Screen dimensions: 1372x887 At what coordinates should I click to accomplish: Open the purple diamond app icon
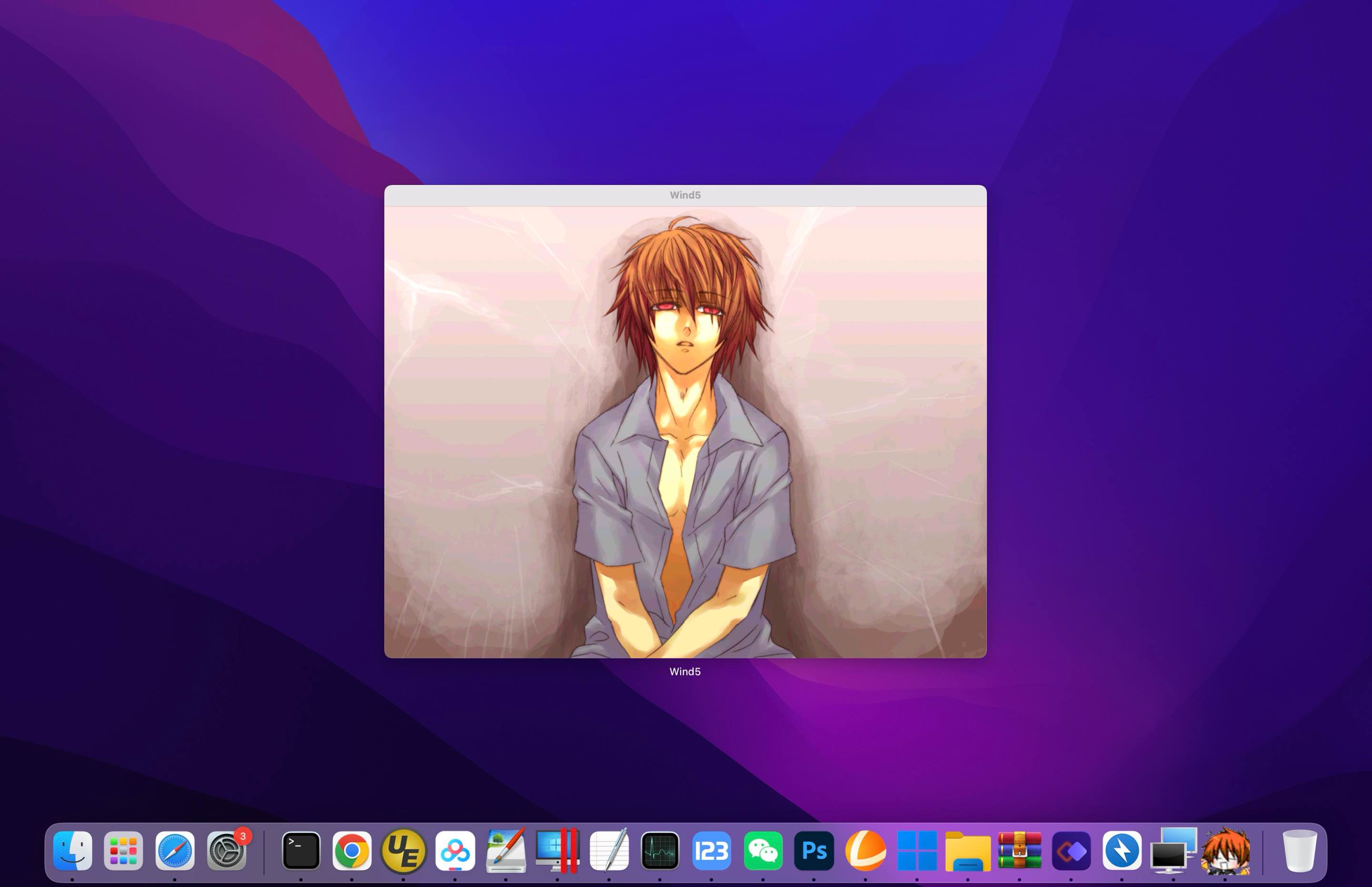pyautogui.click(x=1071, y=851)
